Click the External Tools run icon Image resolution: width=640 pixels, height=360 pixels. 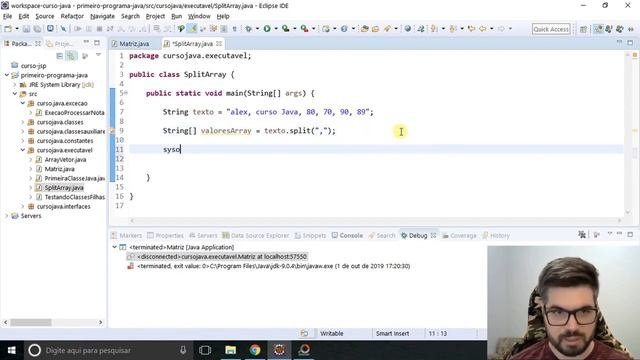tap(304, 29)
